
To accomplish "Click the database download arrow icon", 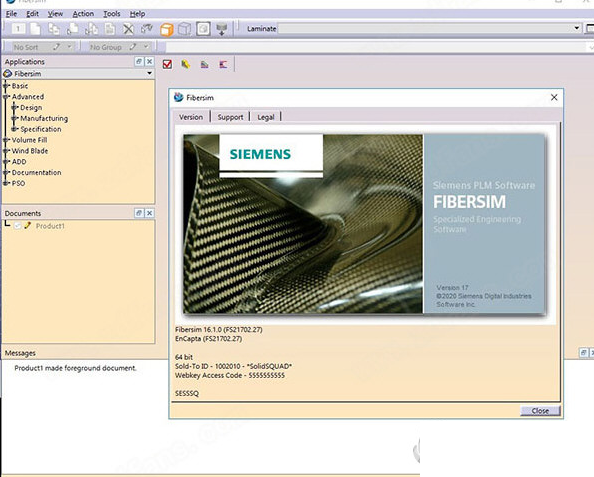I will pos(222,29).
